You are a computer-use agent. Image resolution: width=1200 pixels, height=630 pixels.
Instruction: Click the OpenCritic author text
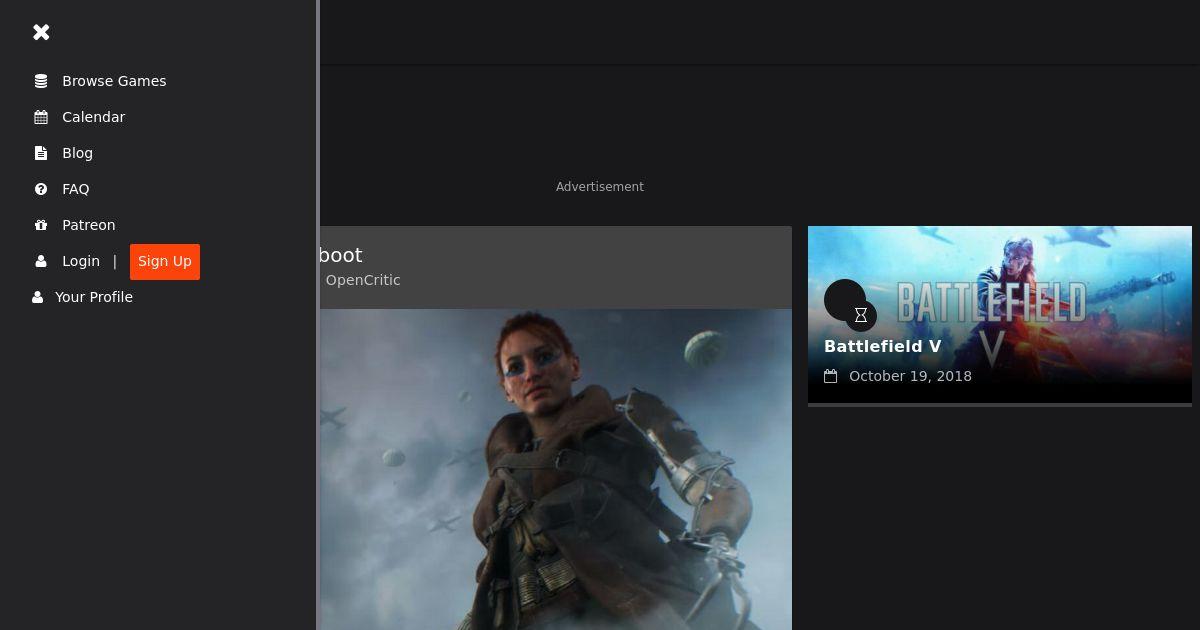(363, 280)
